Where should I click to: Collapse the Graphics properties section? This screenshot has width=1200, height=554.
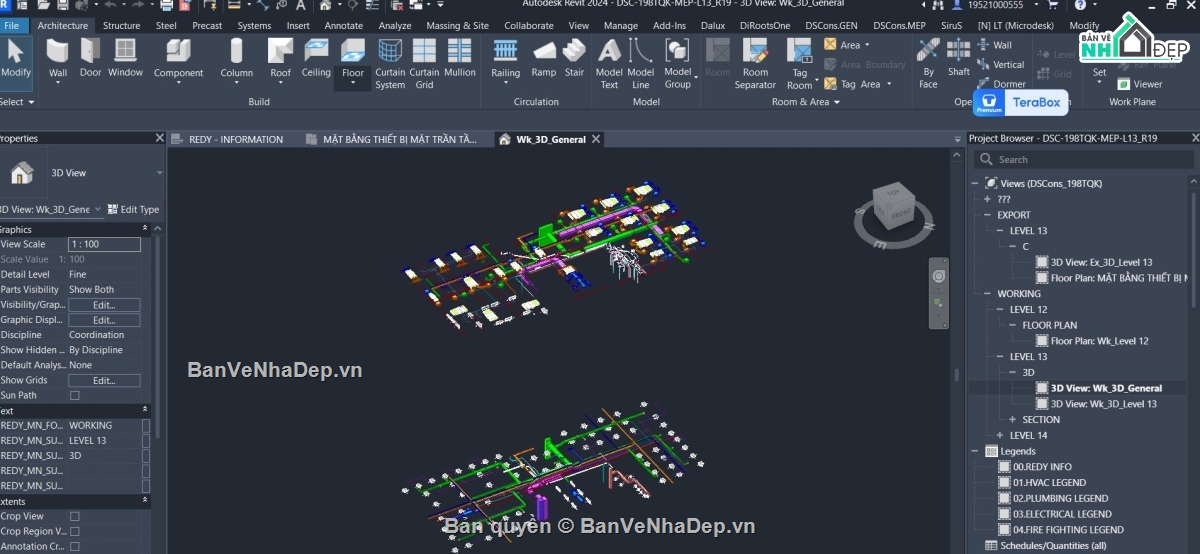tap(144, 229)
